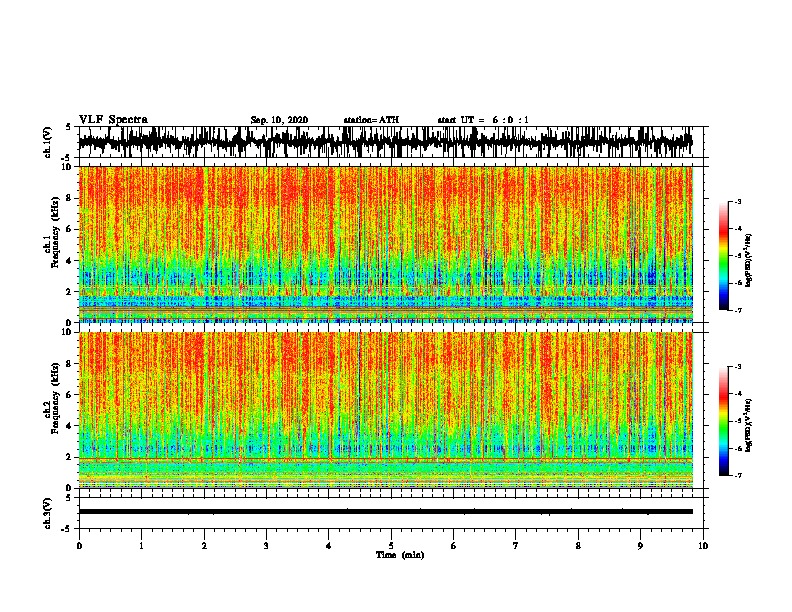Viewport: 792px width, 612px height.
Task: Click inside the ch.1 voltage waveform panel
Action: pyautogui.click(x=391, y=142)
